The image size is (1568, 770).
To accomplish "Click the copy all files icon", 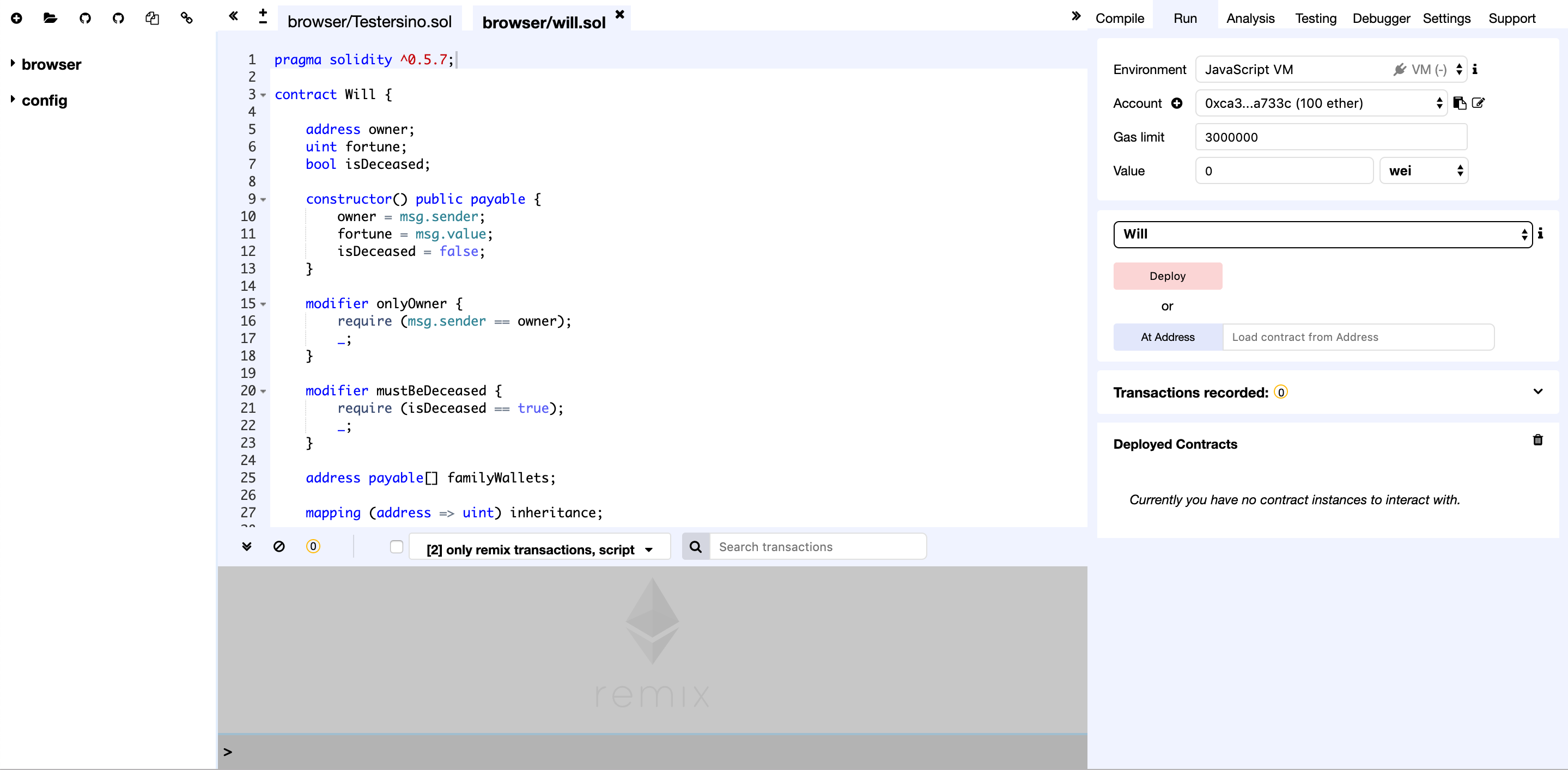I will 152,19.
